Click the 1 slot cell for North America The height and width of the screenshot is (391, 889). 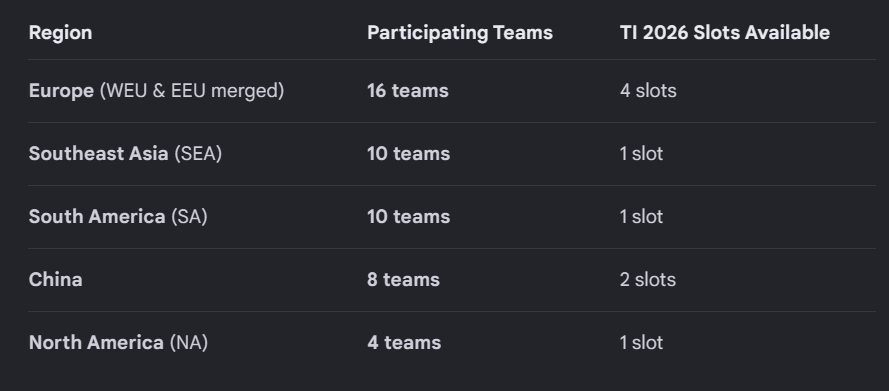tap(641, 342)
